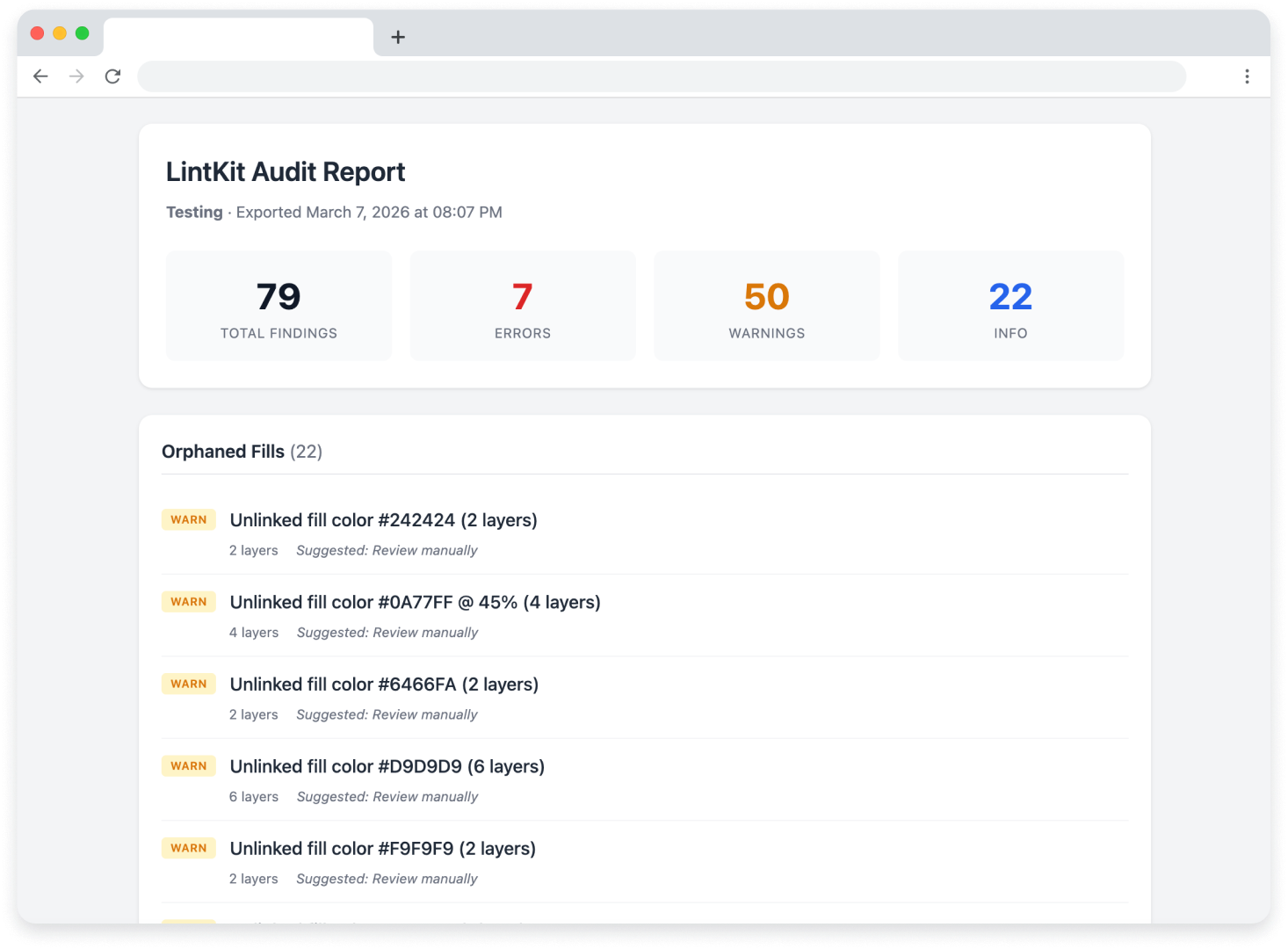Expand the Orphaned Fills section
This screenshot has height=949, width=1288.
pyautogui.click(x=242, y=451)
